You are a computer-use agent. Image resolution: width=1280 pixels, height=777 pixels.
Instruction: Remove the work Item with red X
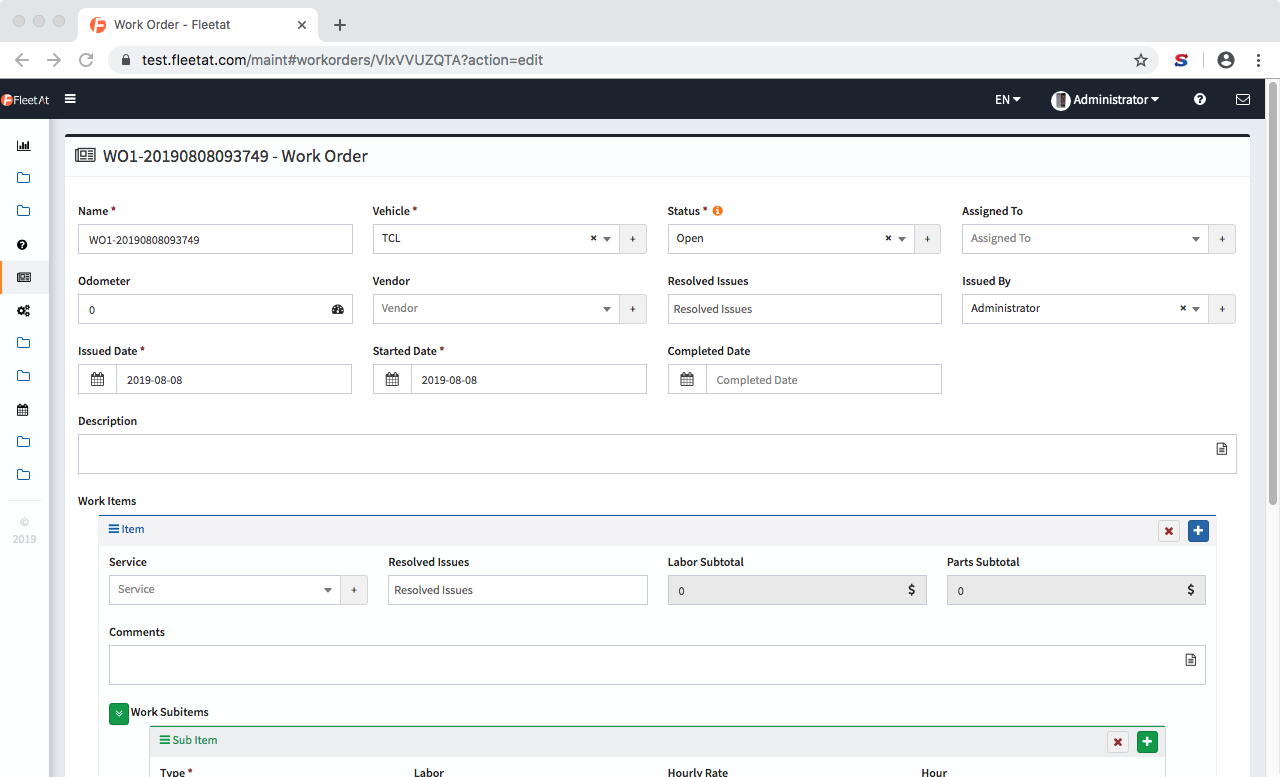(x=1169, y=531)
